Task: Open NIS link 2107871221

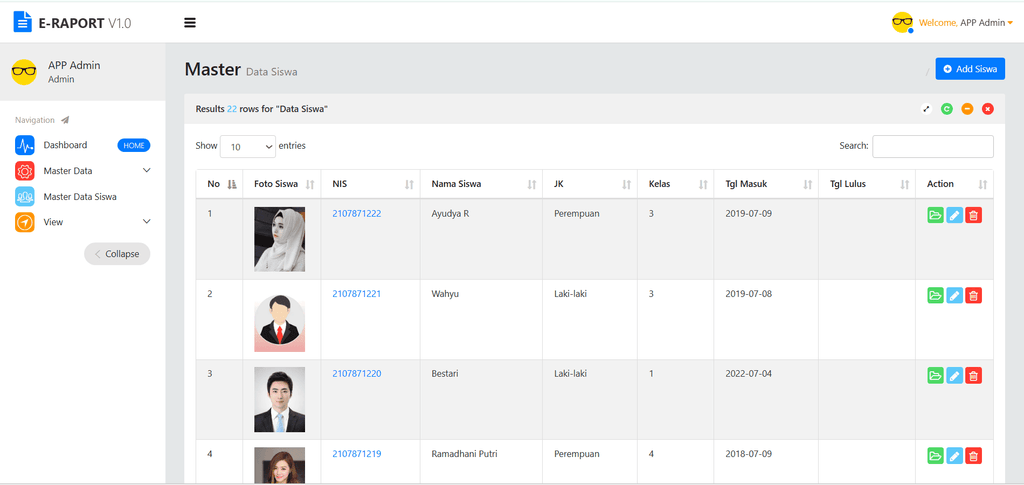Action: tap(357, 294)
